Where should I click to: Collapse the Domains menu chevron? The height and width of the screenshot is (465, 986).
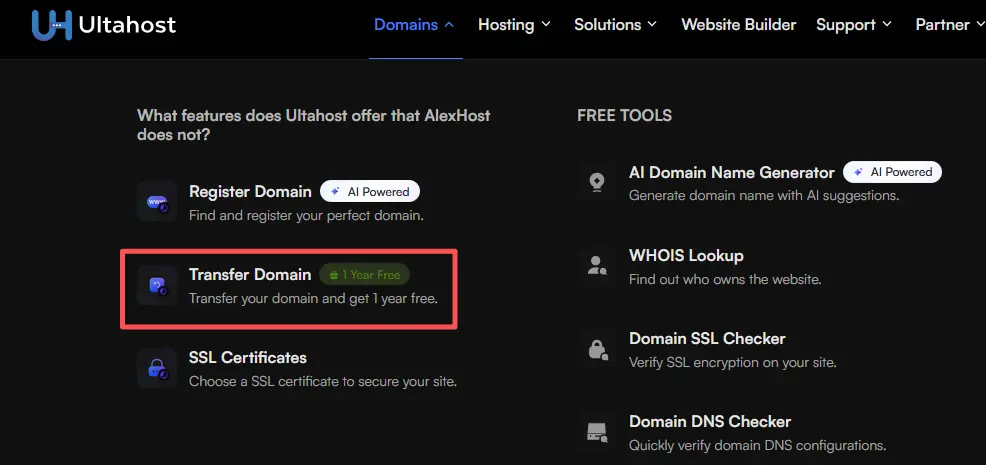(449, 25)
